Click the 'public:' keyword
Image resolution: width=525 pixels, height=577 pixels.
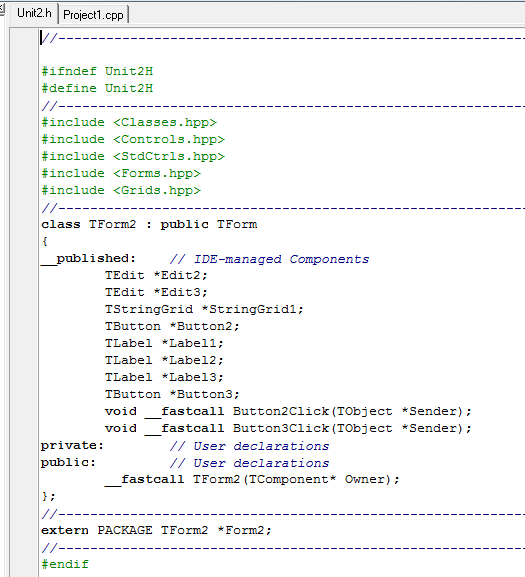[68, 463]
